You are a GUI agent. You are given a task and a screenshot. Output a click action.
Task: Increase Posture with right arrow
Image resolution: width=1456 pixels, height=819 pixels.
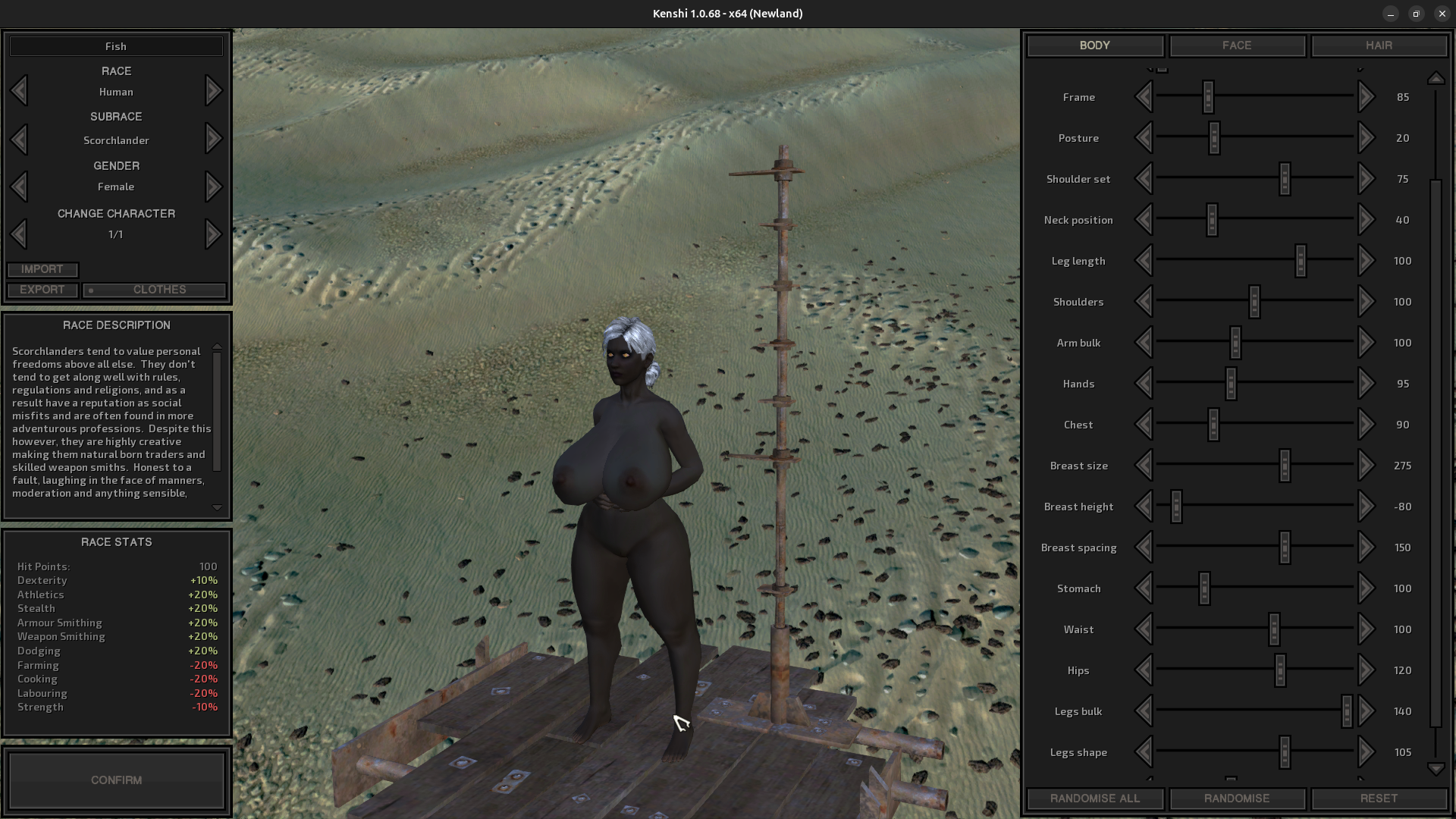1366,138
